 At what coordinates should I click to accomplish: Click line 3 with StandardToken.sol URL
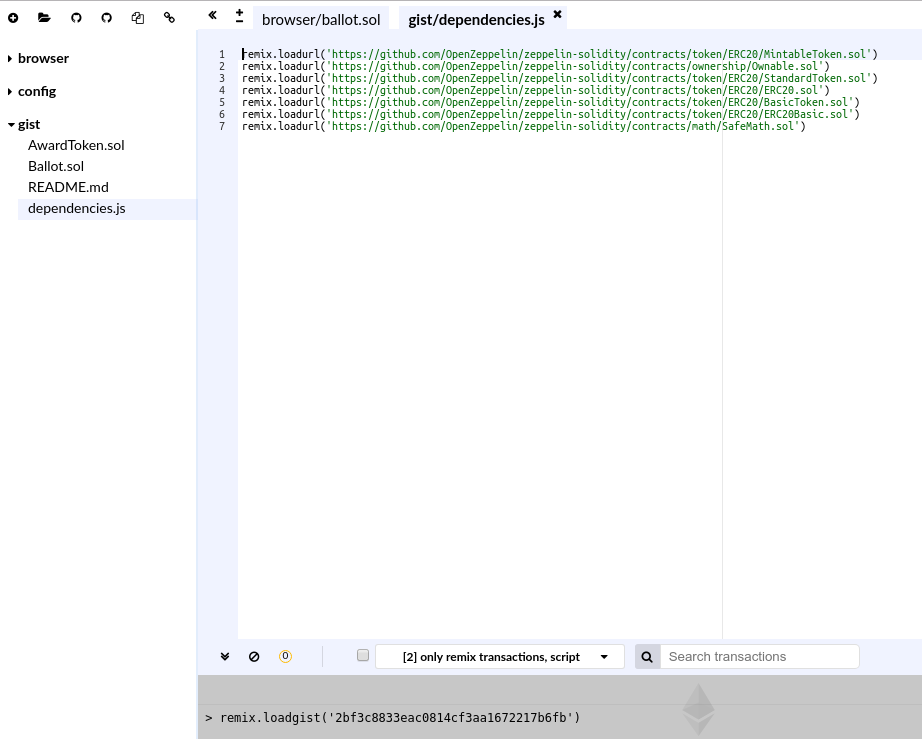559,78
